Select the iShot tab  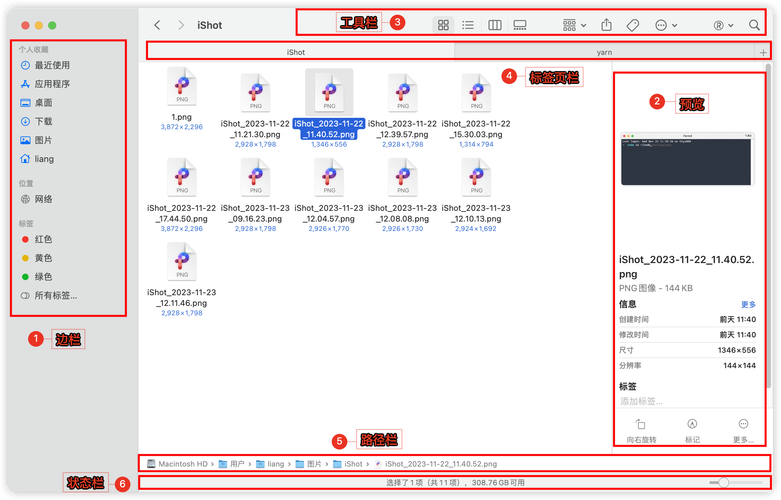point(297,50)
